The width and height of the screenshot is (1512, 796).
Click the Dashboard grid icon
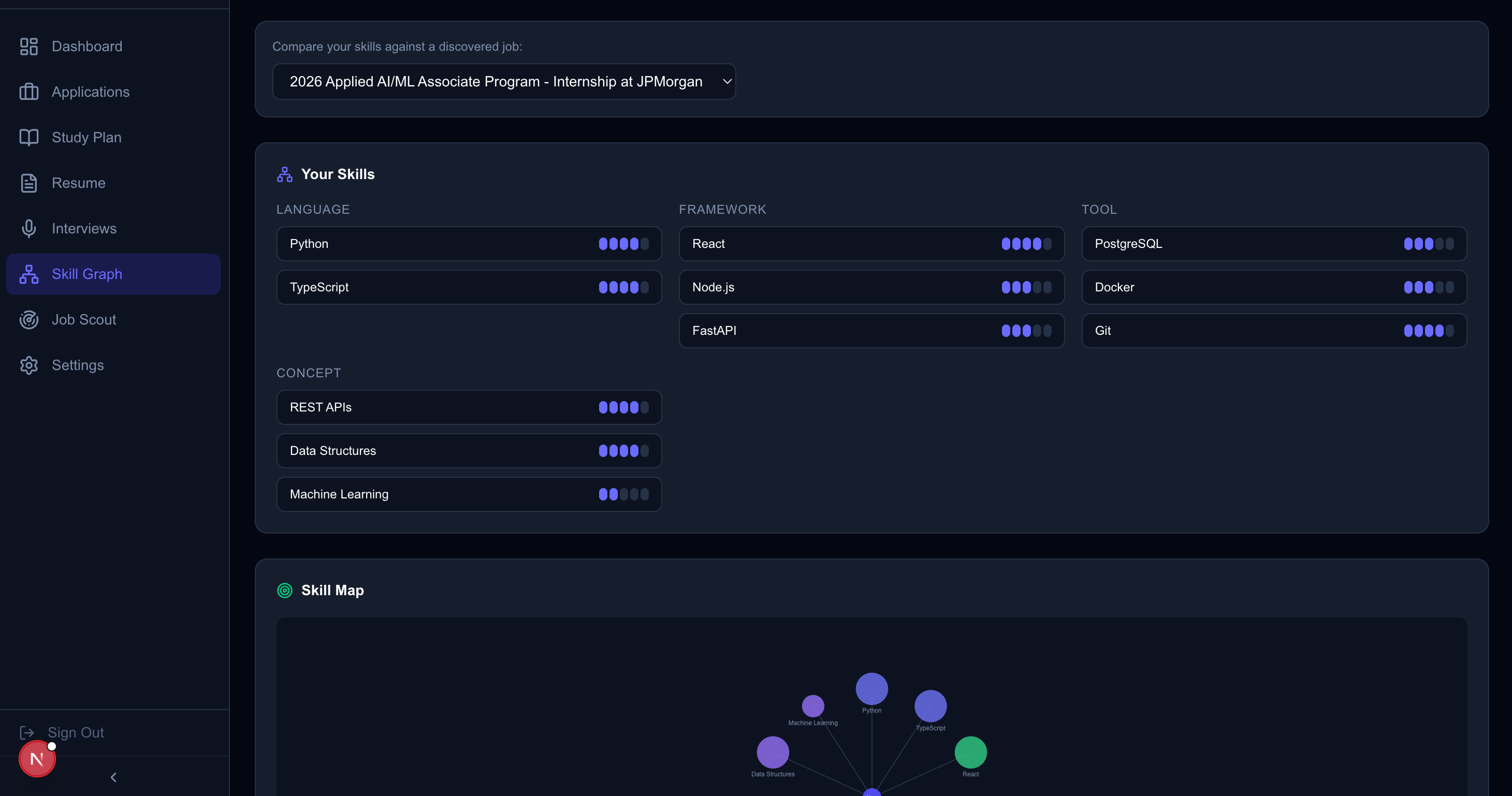pyautogui.click(x=29, y=47)
